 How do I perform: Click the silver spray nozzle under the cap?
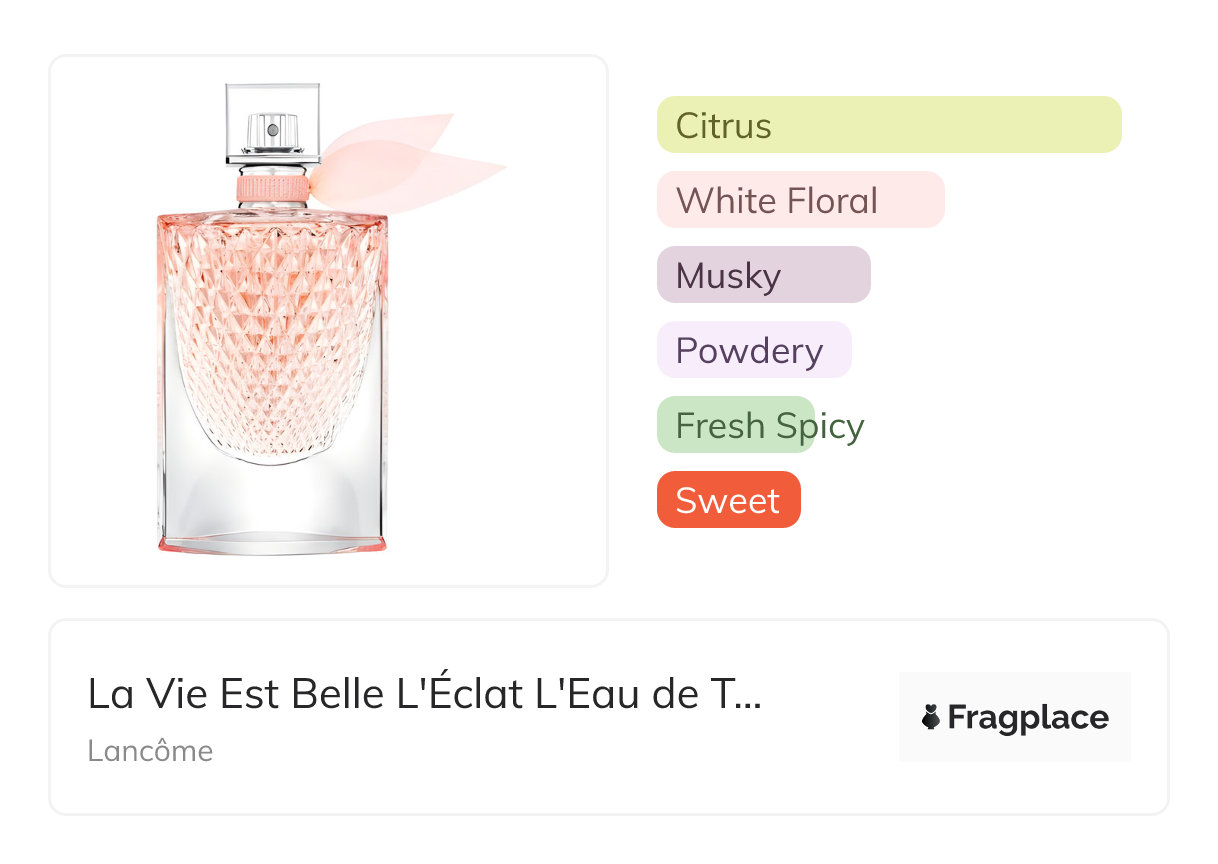(x=272, y=132)
